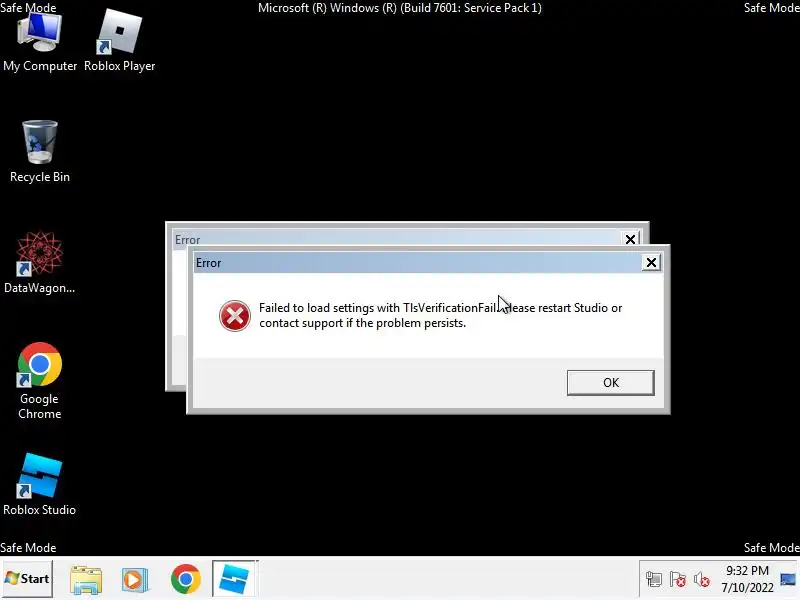Click OK in the Error dialog
The height and width of the screenshot is (600, 800).
pyautogui.click(x=610, y=383)
